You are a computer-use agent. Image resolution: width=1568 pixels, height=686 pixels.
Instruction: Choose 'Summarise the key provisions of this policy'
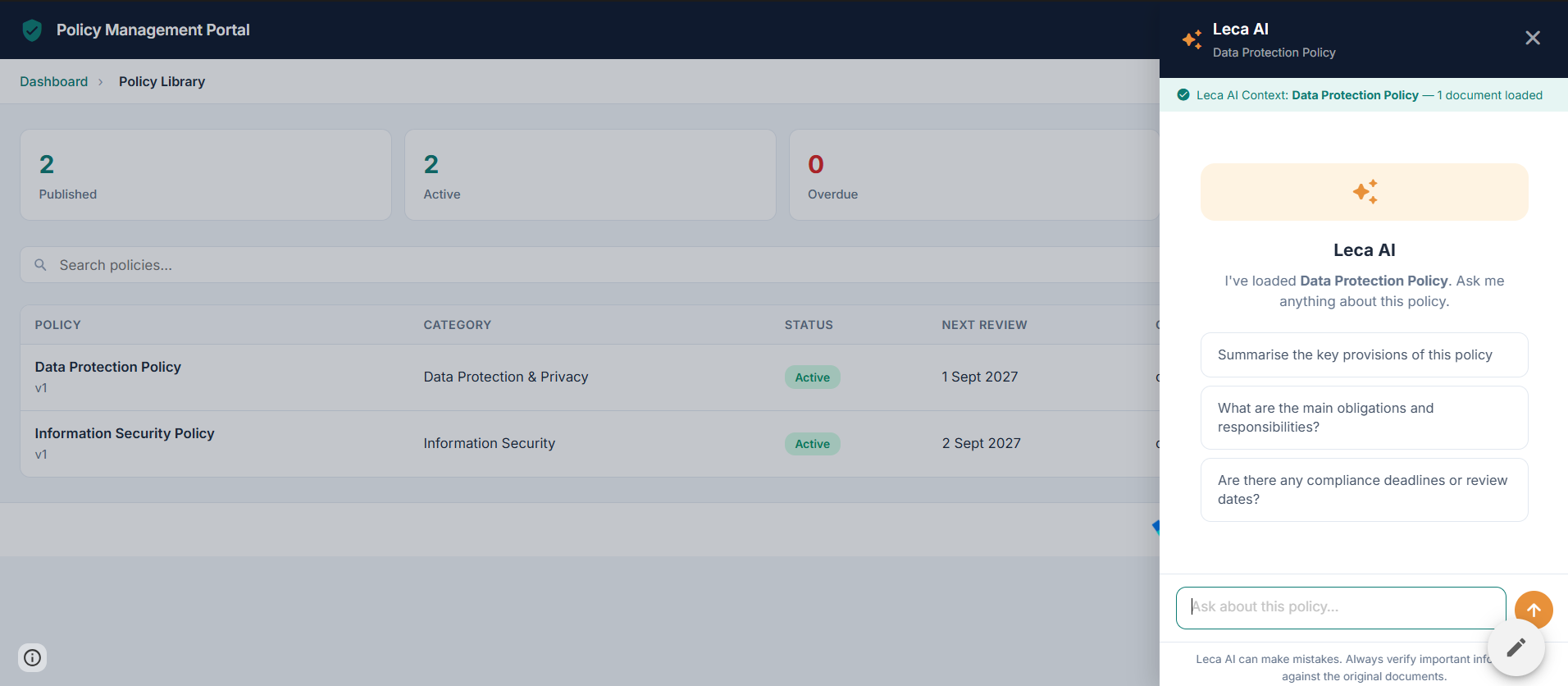[1364, 354]
